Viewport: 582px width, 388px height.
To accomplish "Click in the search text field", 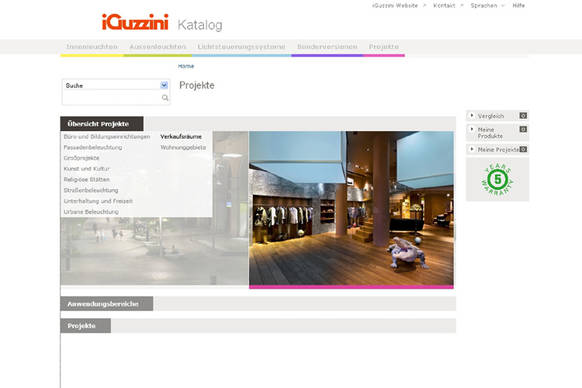I will 112,98.
